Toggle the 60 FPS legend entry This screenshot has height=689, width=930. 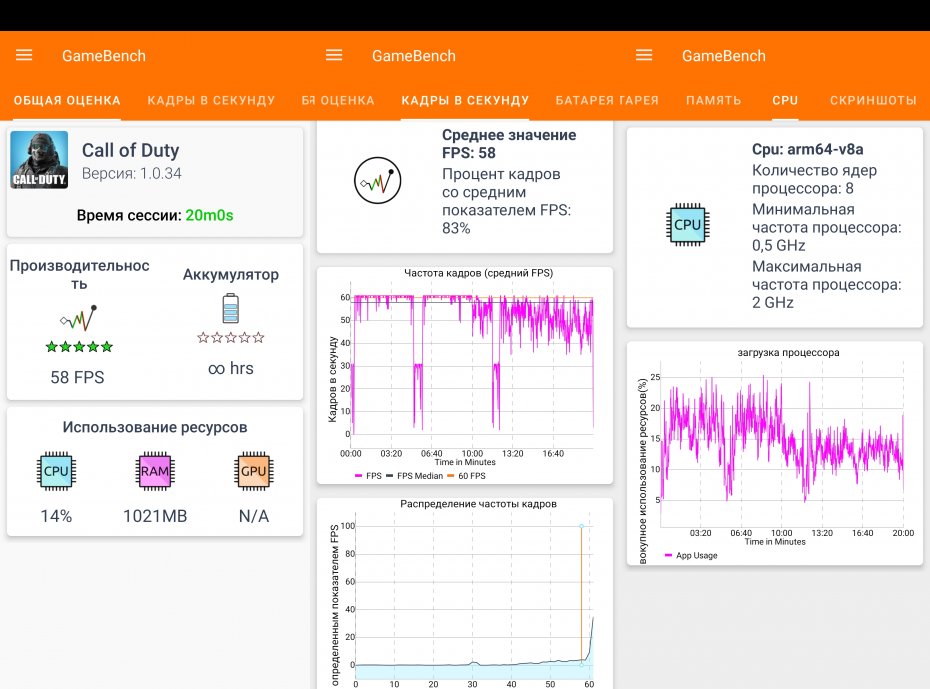[x=466, y=476]
